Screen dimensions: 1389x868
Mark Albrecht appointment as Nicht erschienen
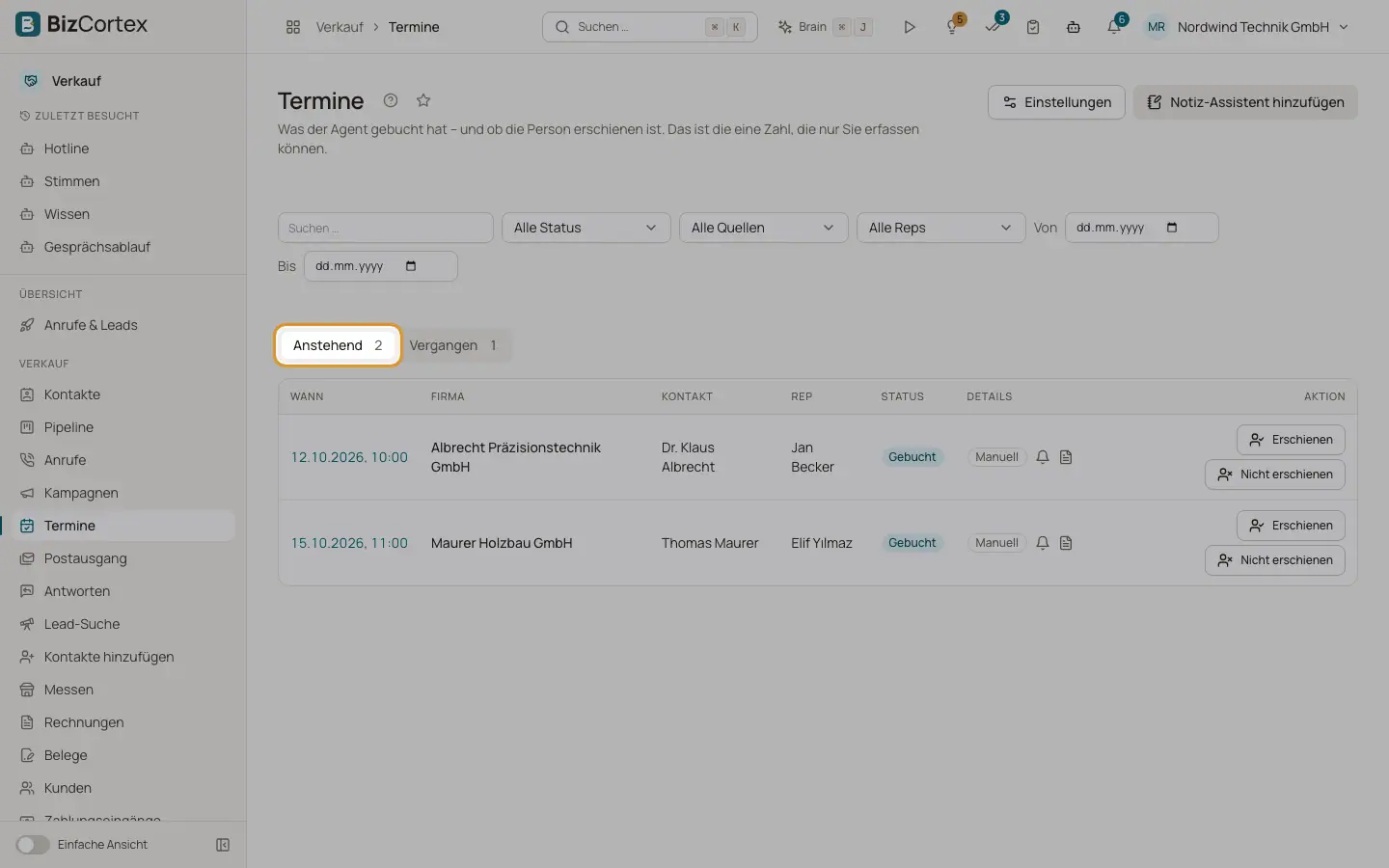coord(1274,475)
